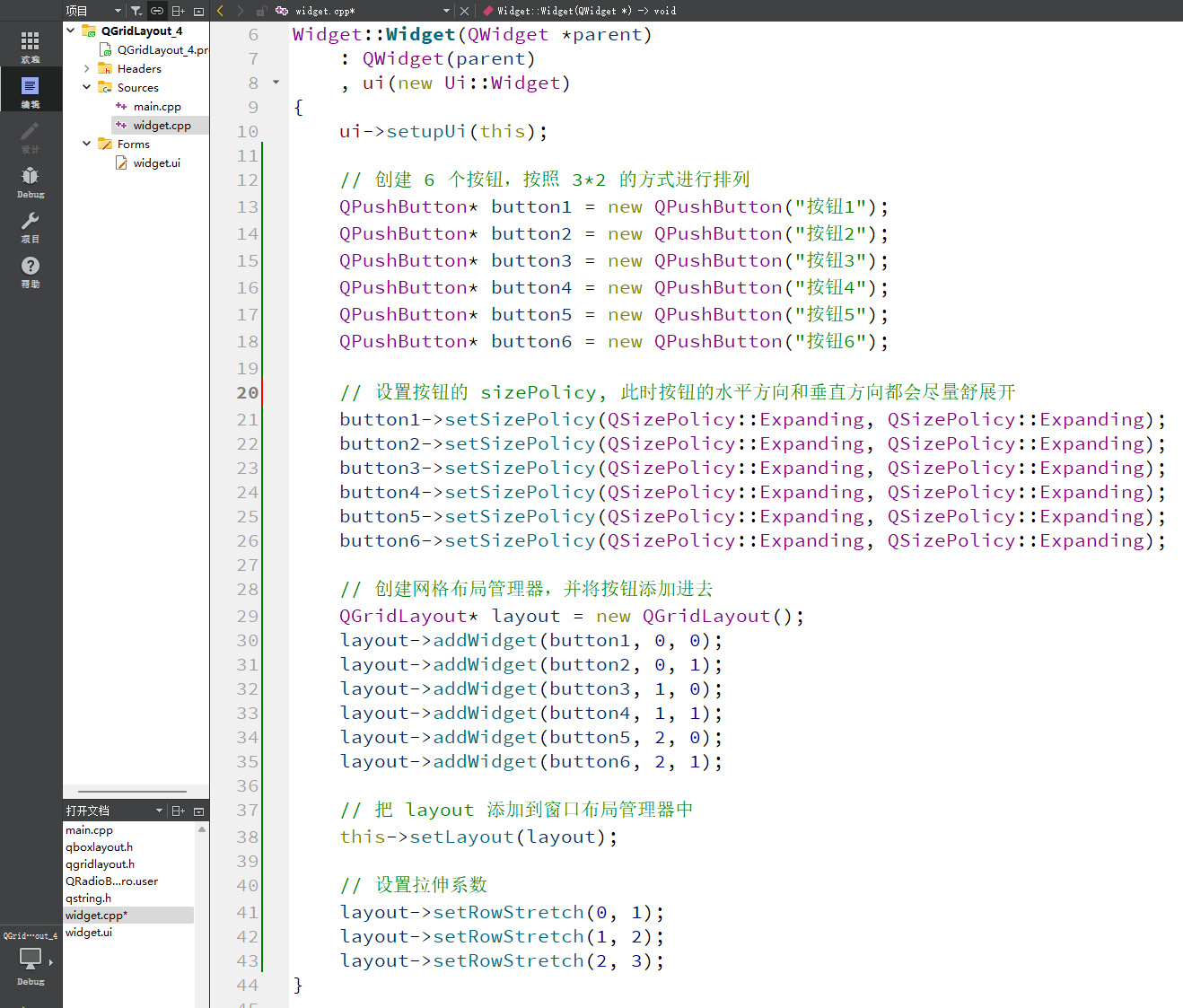Click the filter funnel icon in project panel
Viewport: 1183px width, 1008px height.
136,11
